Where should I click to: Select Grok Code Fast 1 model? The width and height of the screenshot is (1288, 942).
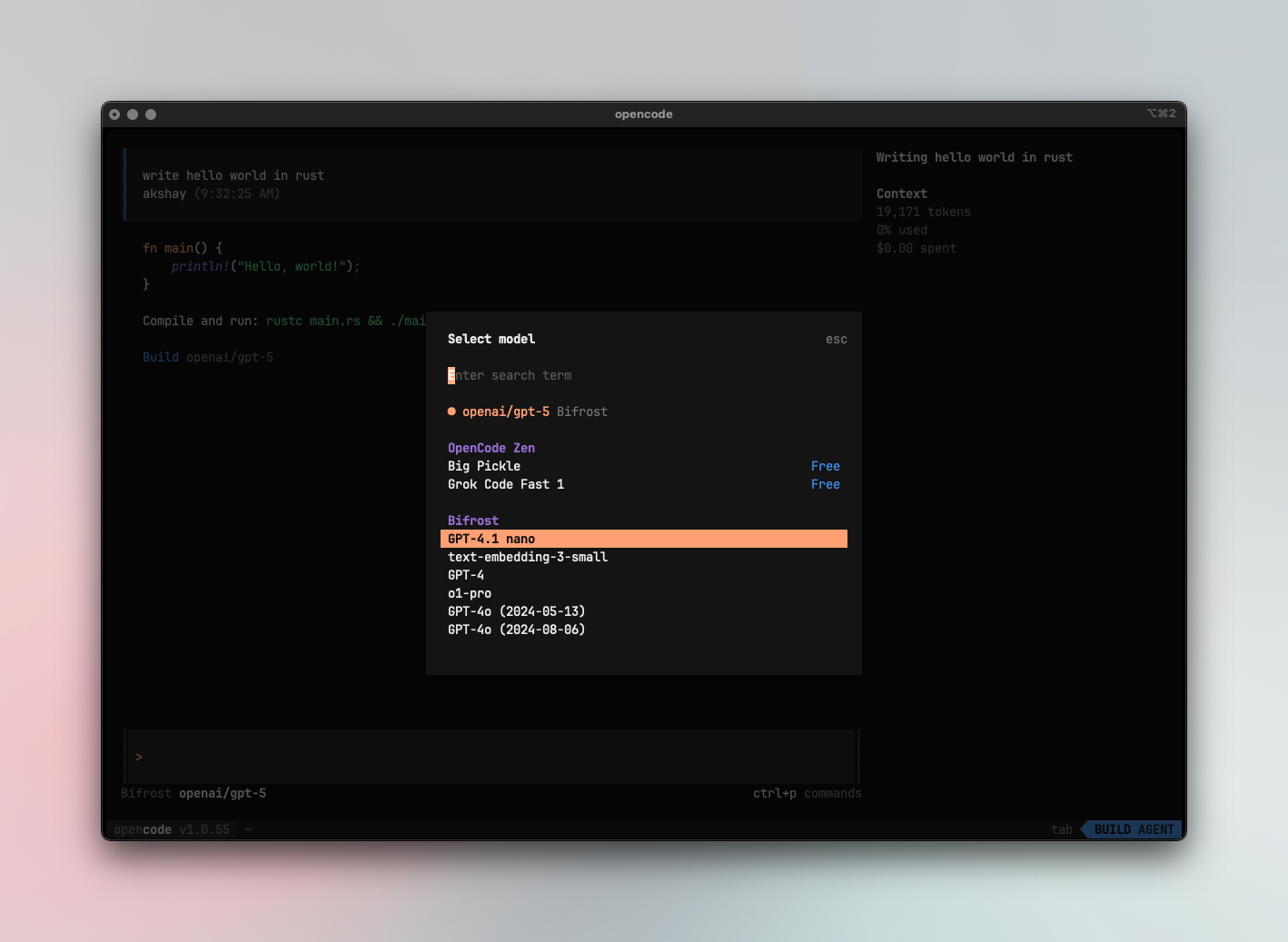pyautogui.click(x=506, y=483)
